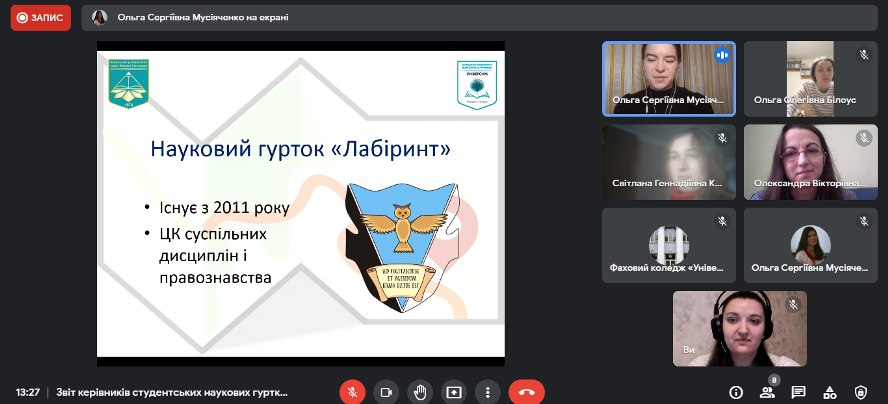This screenshot has height=404, width=888.
Task: Click bullet 'Існує з 2011 року'
Action: coord(225,209)
